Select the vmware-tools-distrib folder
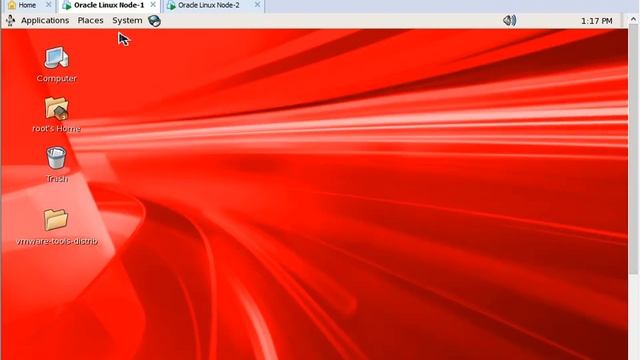The width and height of the screenshot is (640, 360). [x=56, y=220]
